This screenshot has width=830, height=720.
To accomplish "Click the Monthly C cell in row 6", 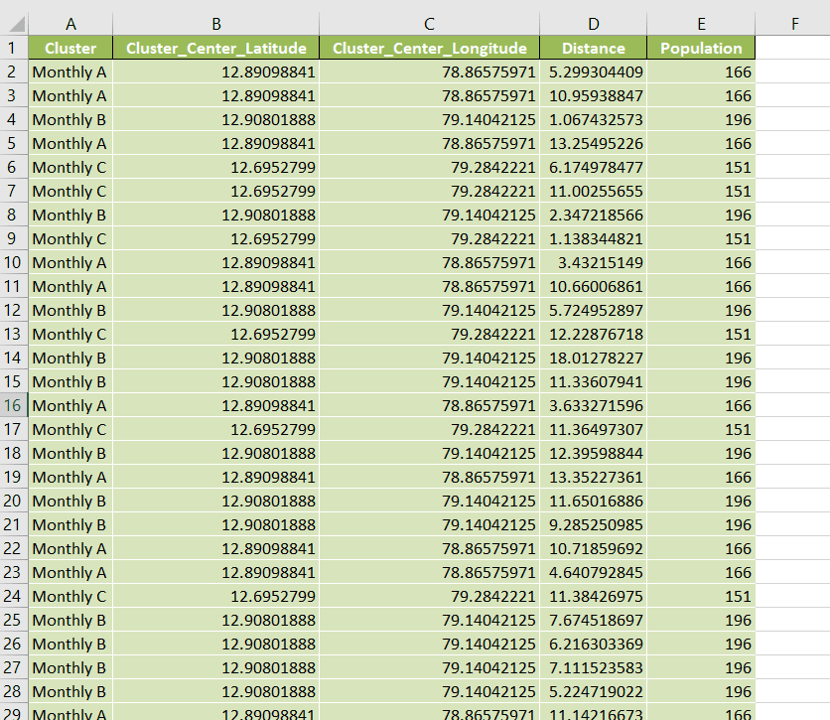I will 70,167.
